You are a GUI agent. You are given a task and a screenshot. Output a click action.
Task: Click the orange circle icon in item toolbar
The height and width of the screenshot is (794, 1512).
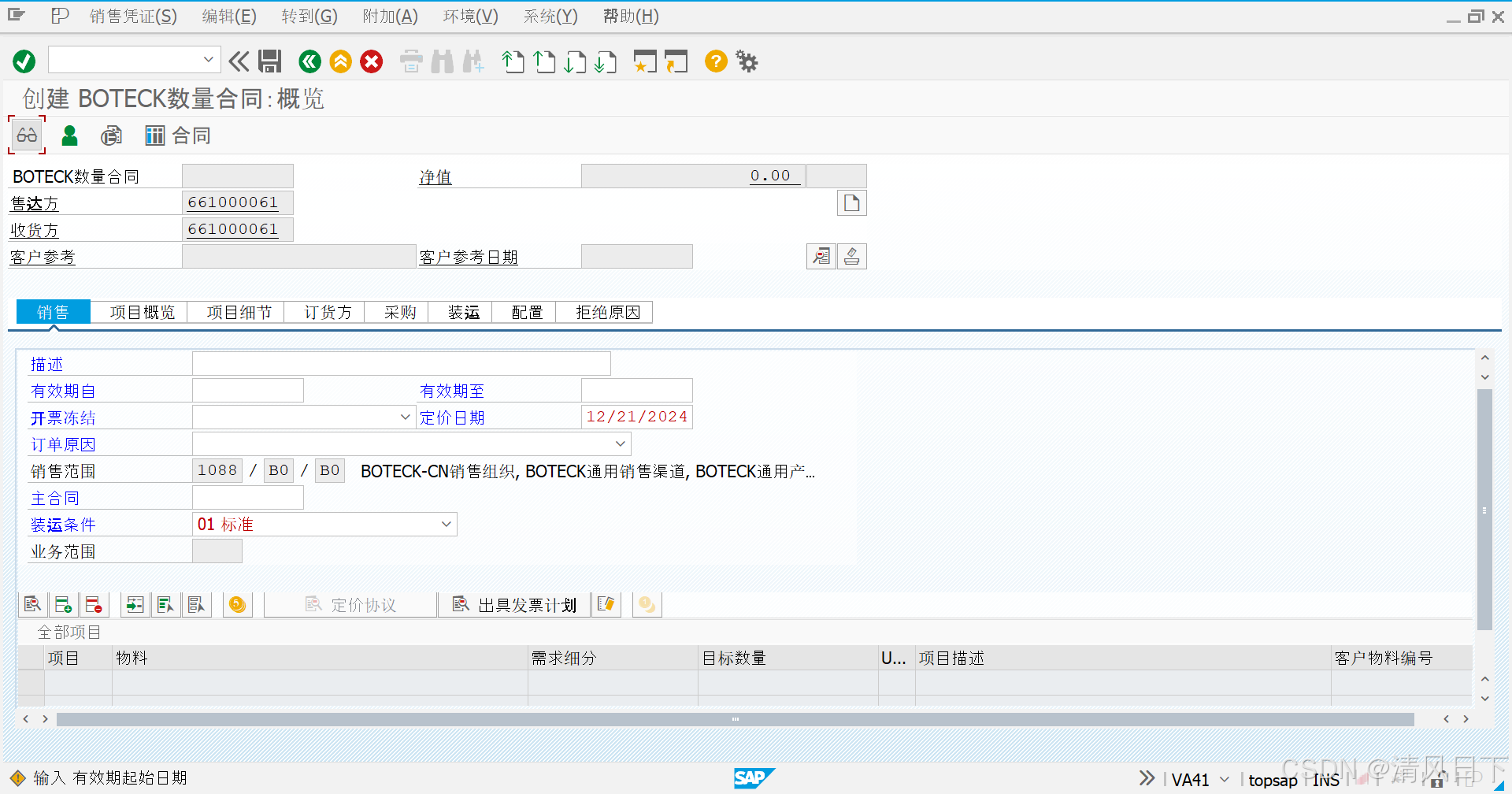pos(237,605)
